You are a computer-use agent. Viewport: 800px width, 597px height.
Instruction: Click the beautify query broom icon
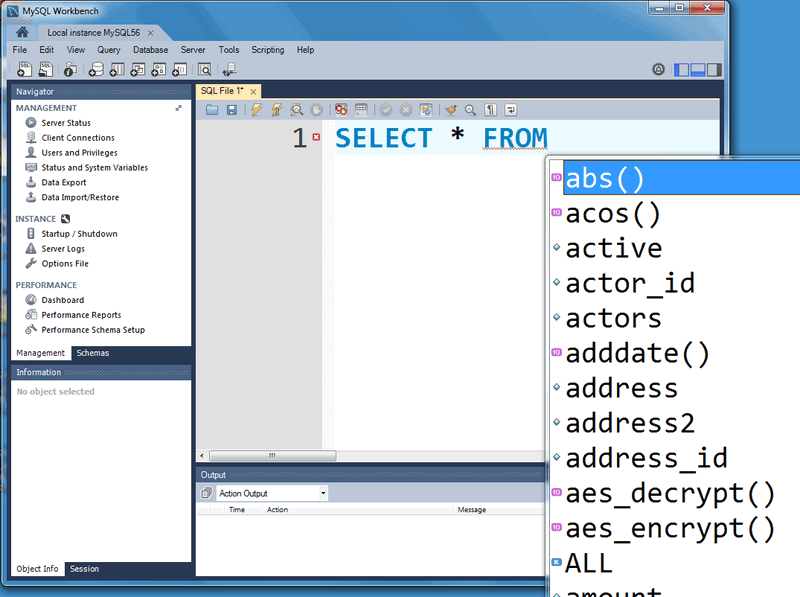(451, 110)
